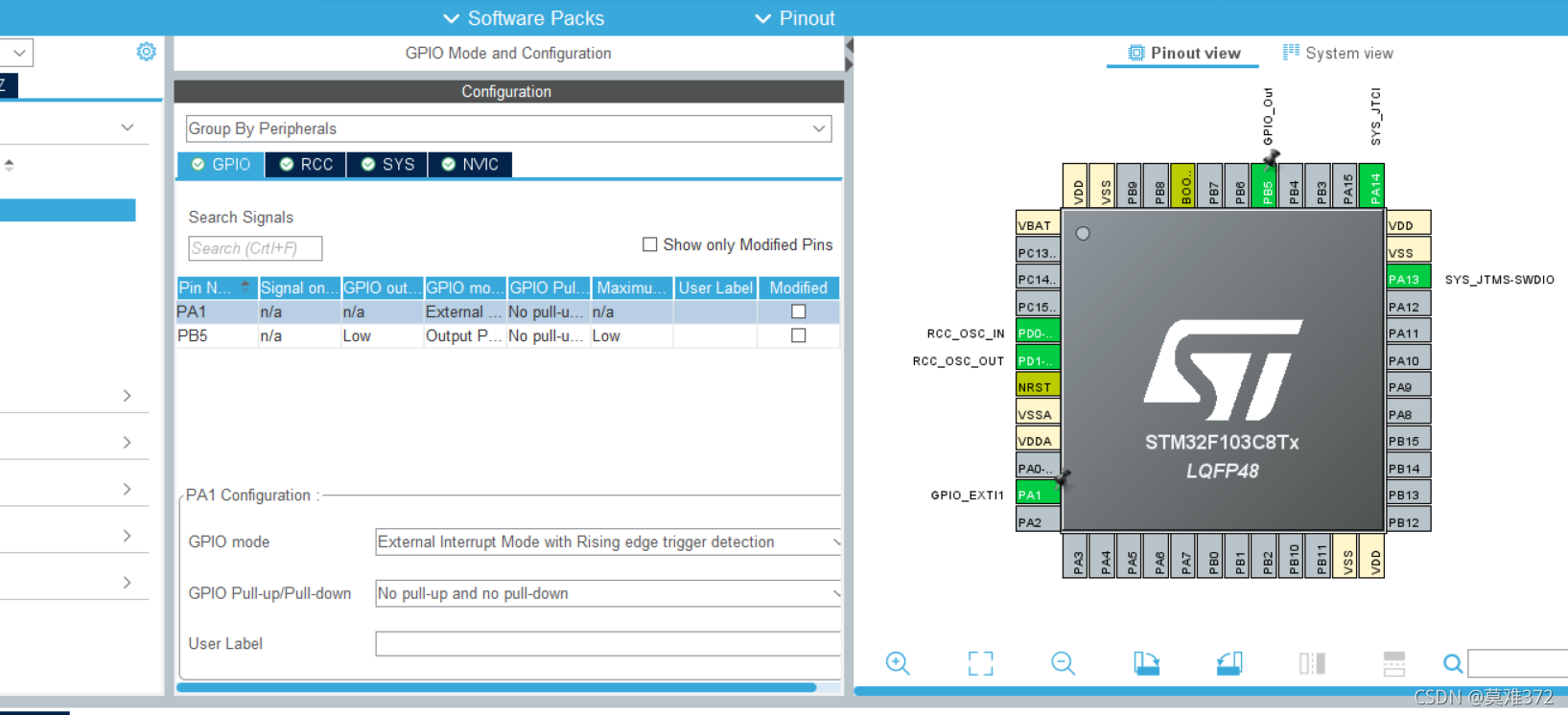Click the PA0 pin on chip
Viewport: 1568px width, 715px height.
coord(1038,468)
